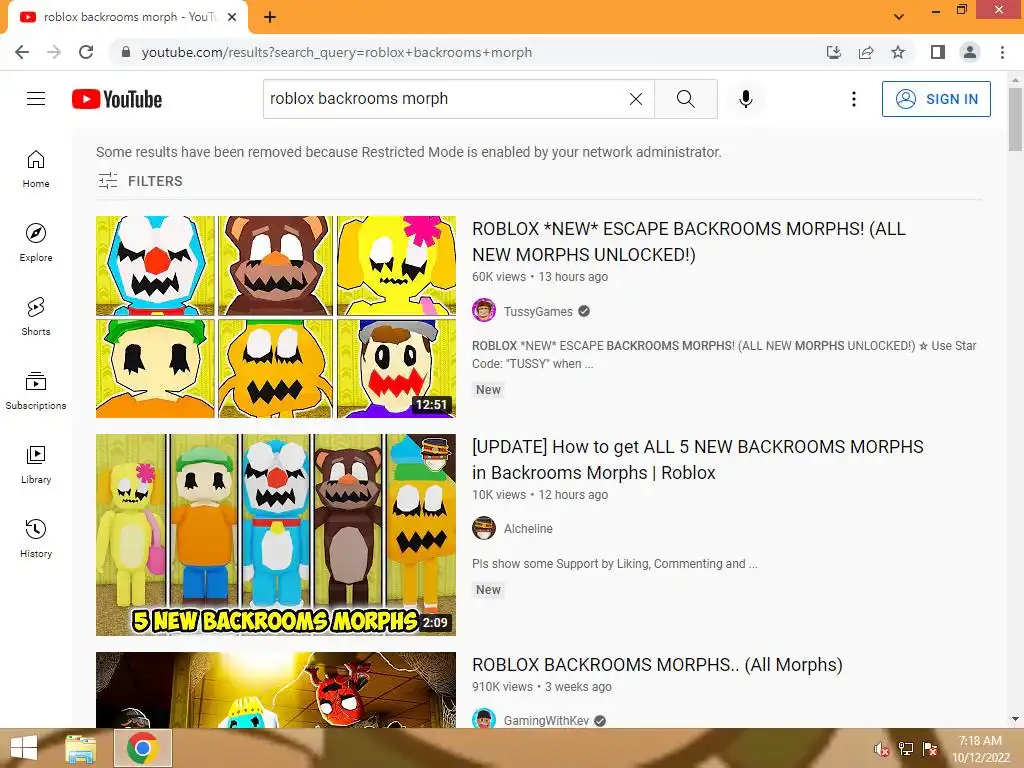The image size is (1024, 768).
Task: Visit the GamingWithKev channel name
Action: pos(546,720)
